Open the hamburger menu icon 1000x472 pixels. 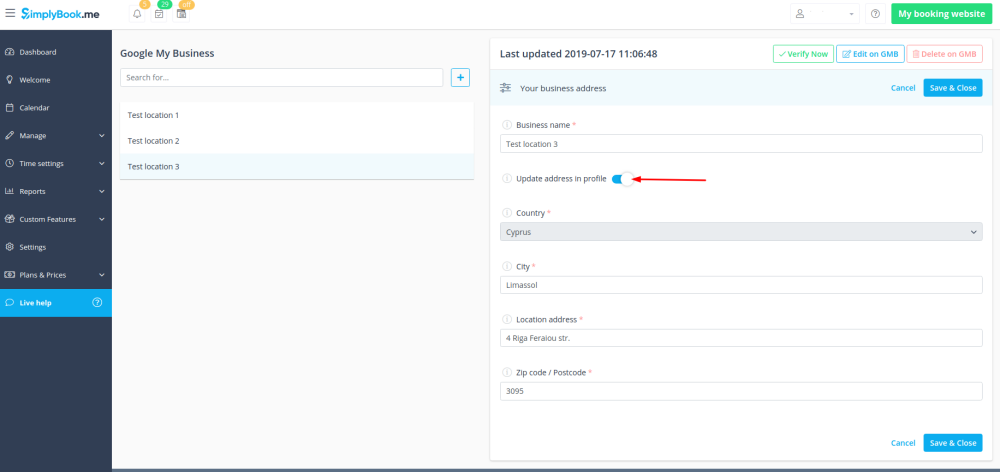10,14
